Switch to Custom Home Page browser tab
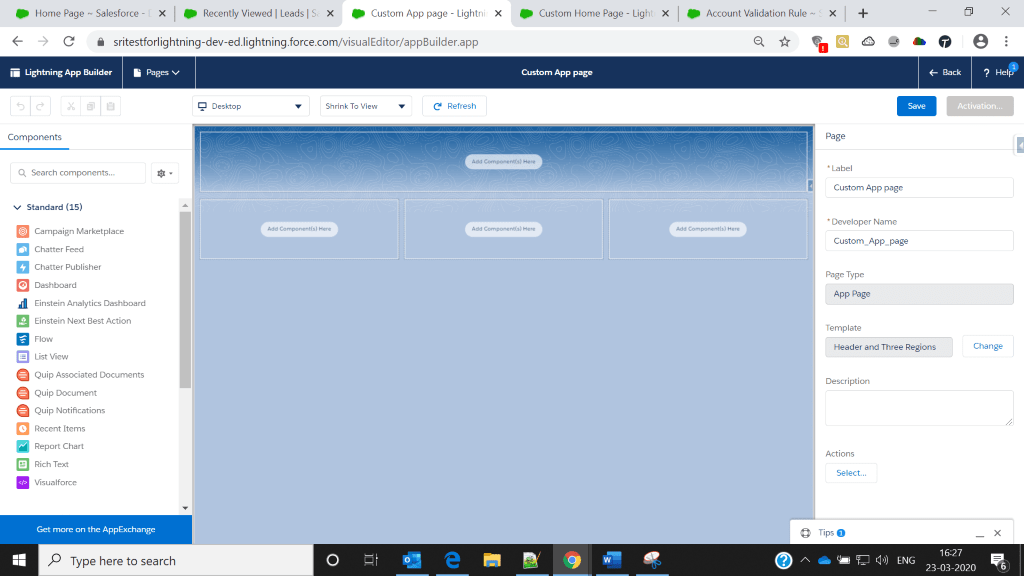This screenshot has height=576, width=1024. point(590,13)
